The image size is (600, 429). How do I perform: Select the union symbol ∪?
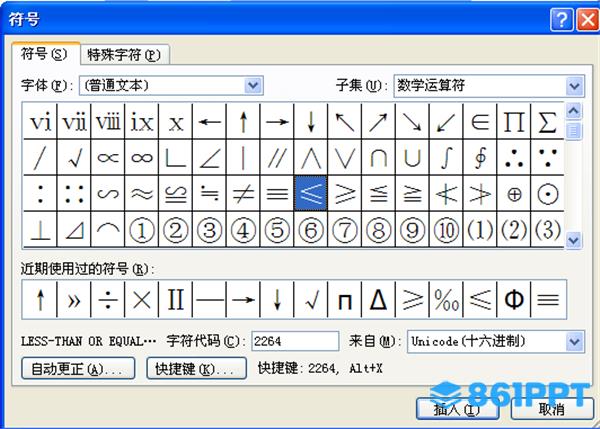412,157
